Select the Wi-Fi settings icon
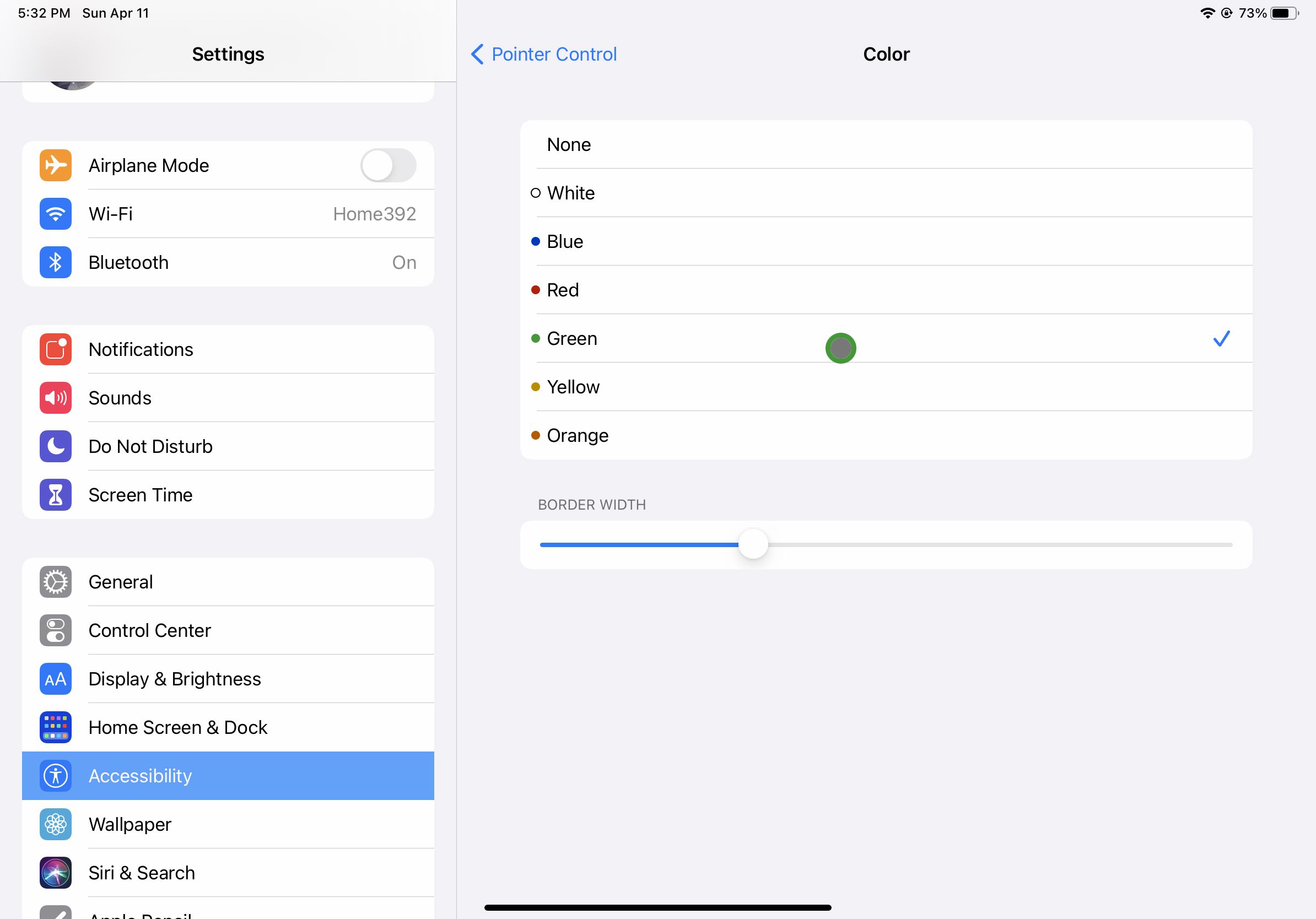This screenshot has height=919, width=1316. pos(54,213)
